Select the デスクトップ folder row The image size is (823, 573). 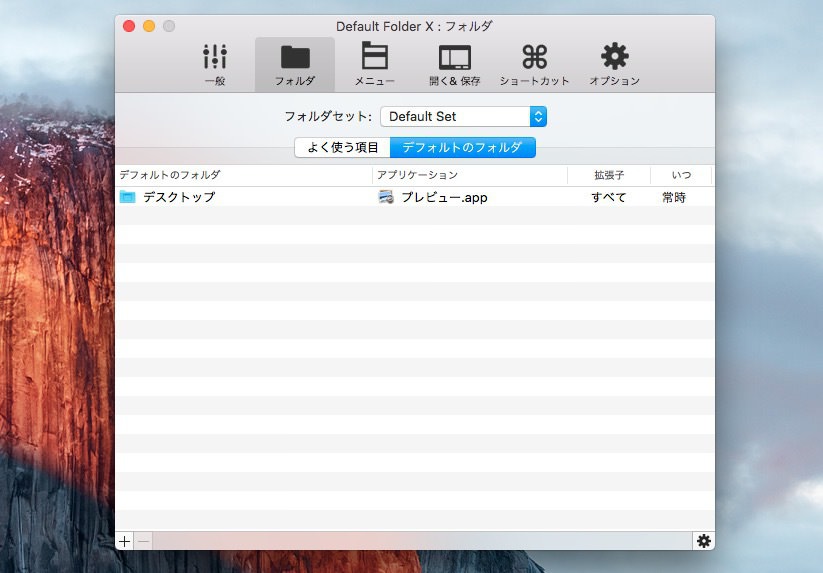[x=178, y=197]
